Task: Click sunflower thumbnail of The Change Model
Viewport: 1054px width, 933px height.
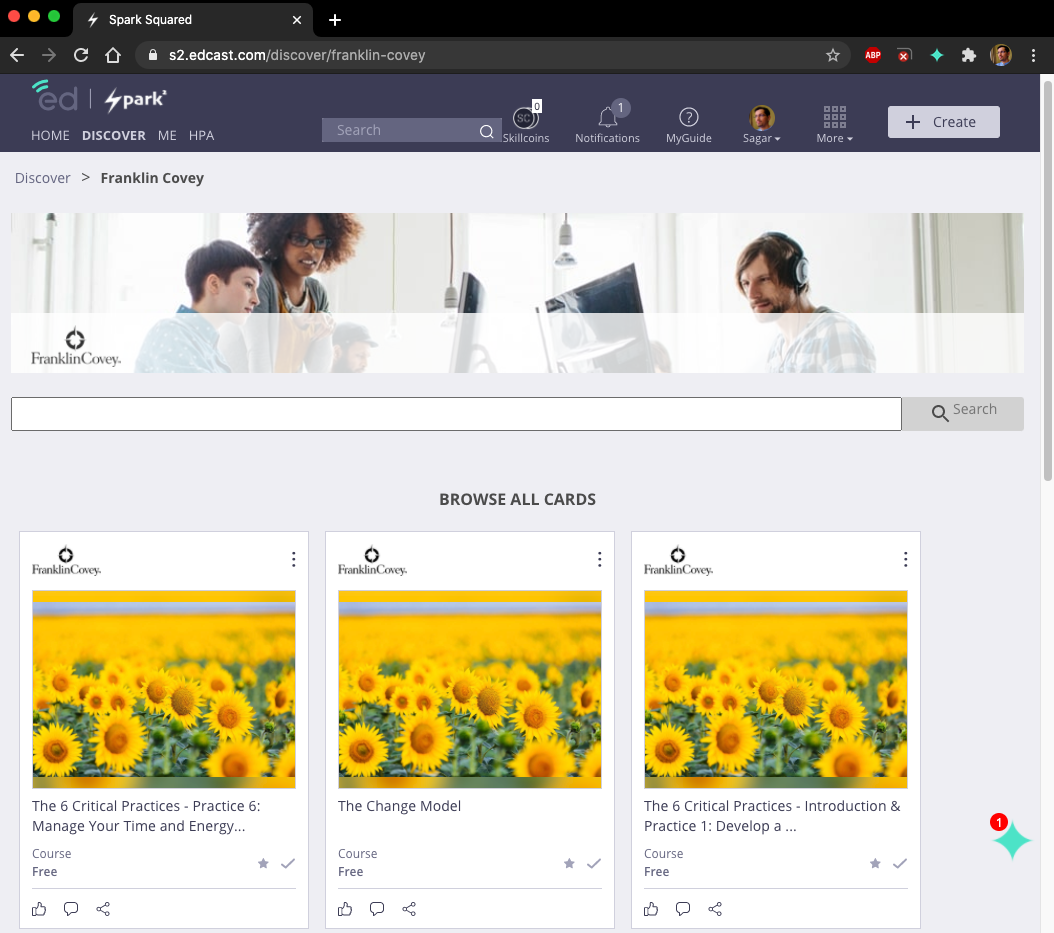Action: coord(470,689)
